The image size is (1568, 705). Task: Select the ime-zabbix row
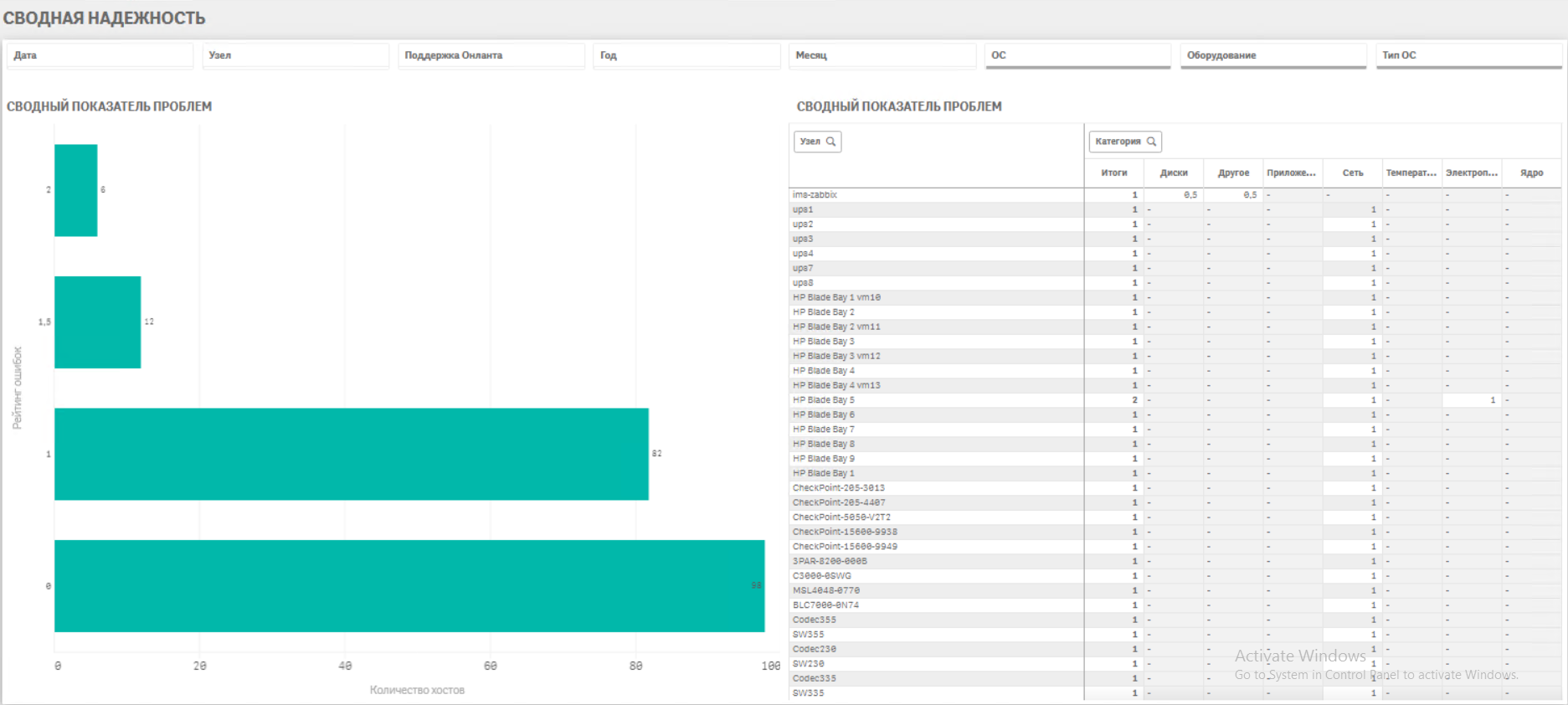pos(936,195)
